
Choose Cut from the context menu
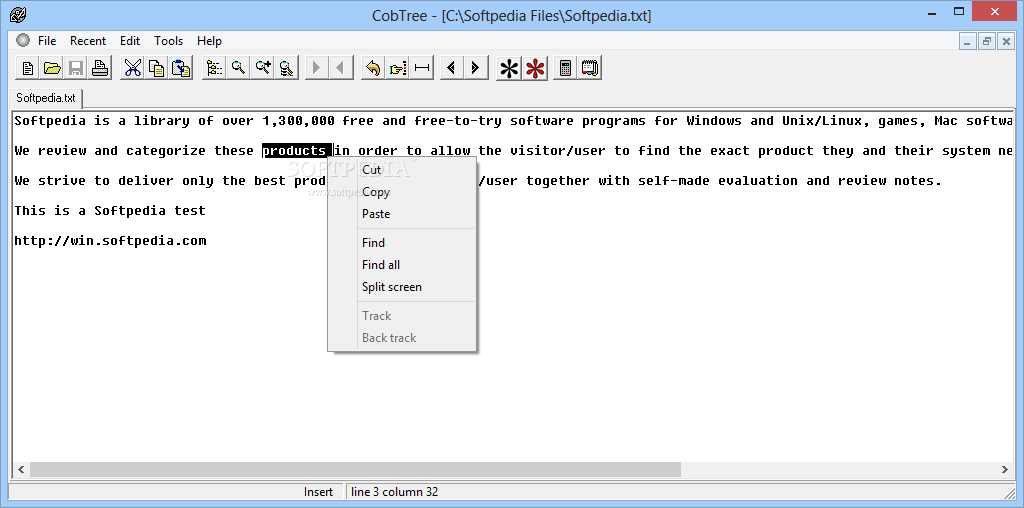click(402, 170)
